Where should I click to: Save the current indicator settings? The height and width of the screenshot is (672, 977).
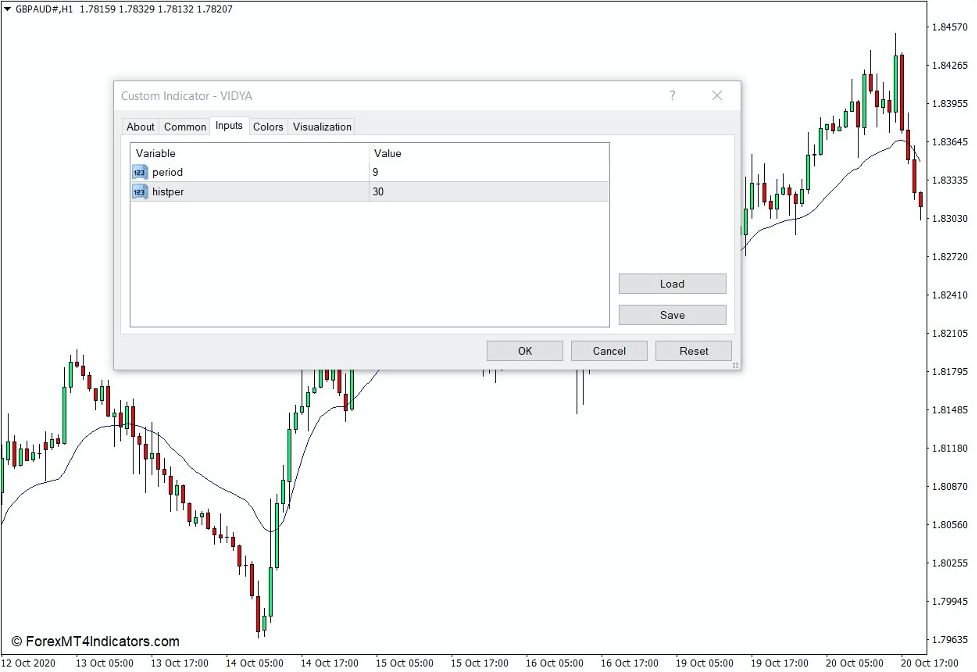click(672, 314)
